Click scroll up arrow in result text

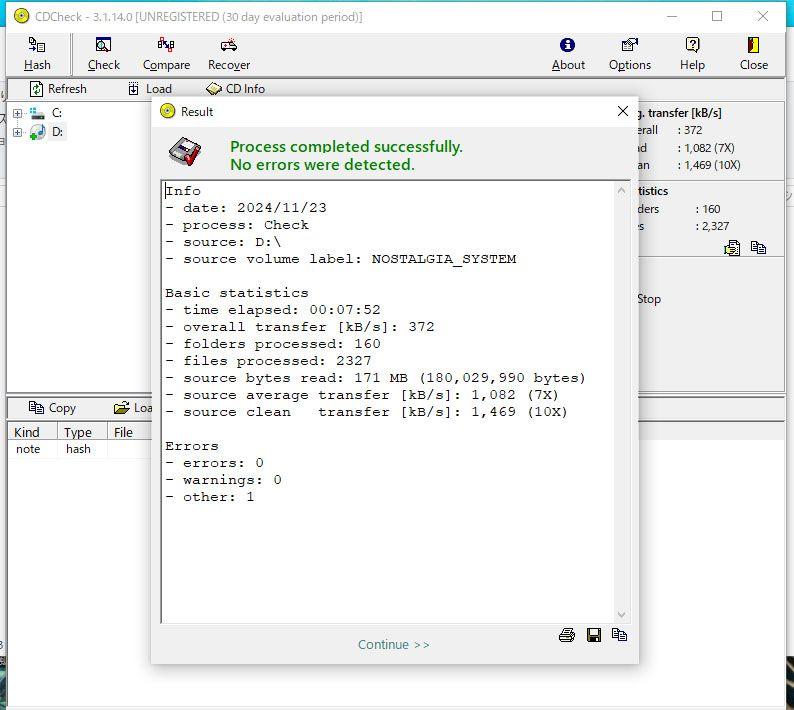(x=621, y=190)
